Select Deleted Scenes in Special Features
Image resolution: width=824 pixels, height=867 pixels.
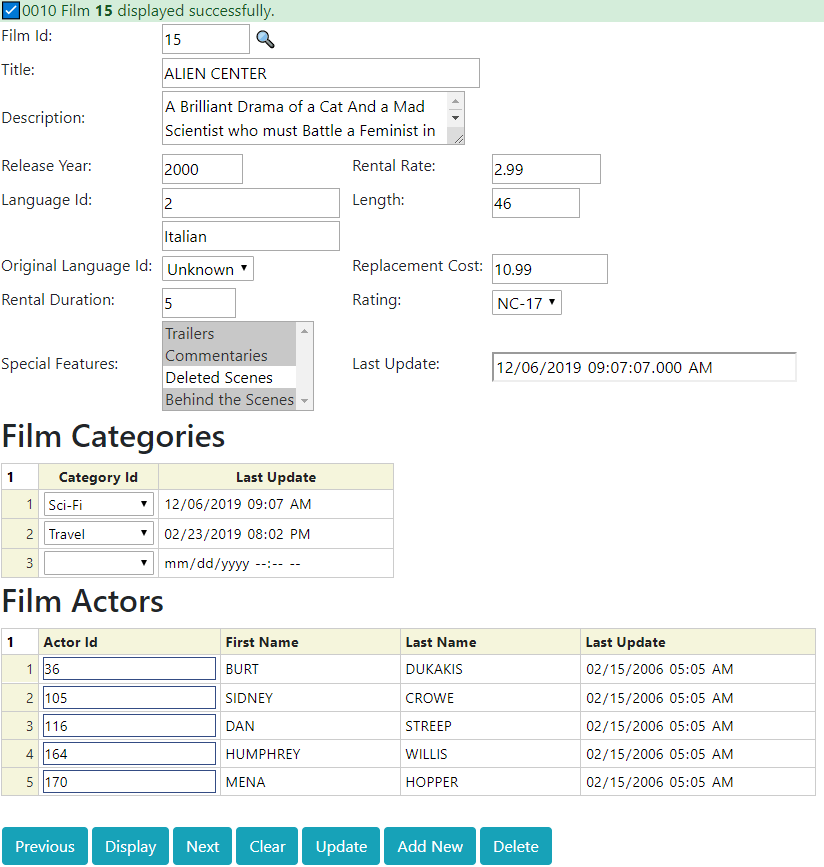[229, 377]
